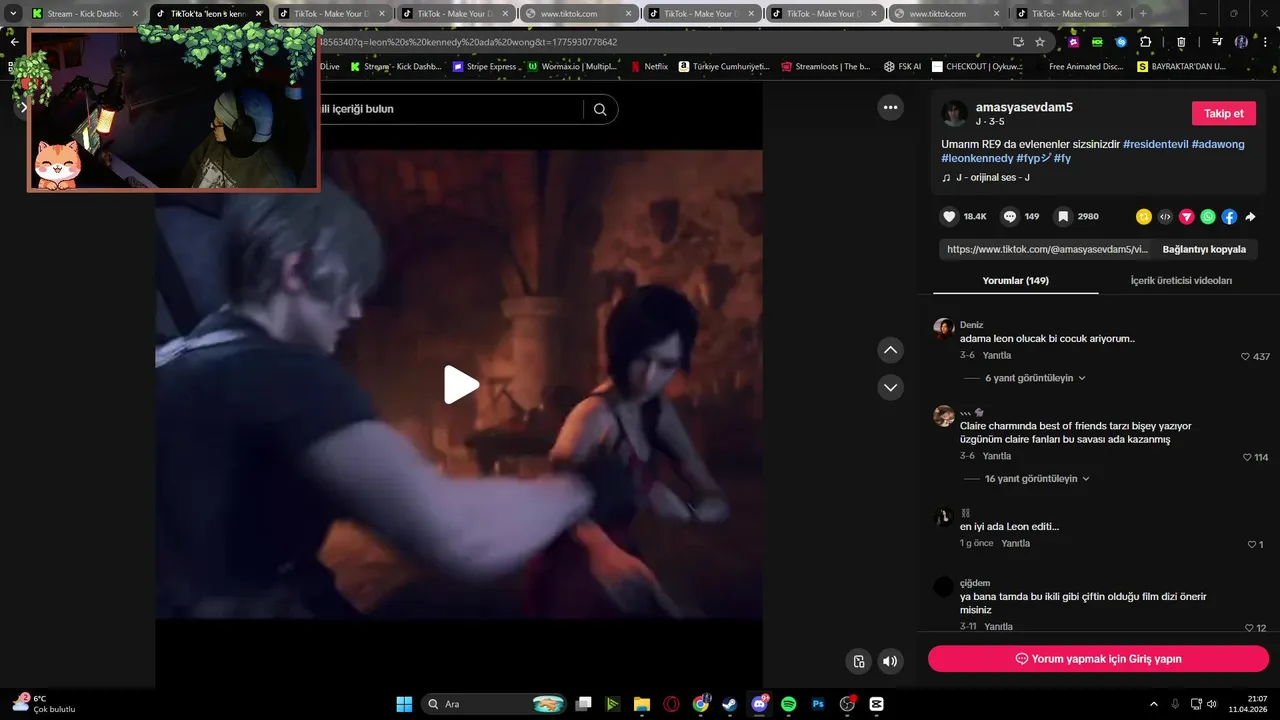Like Deniz's comment with 437 likes

coord(1245,357)
